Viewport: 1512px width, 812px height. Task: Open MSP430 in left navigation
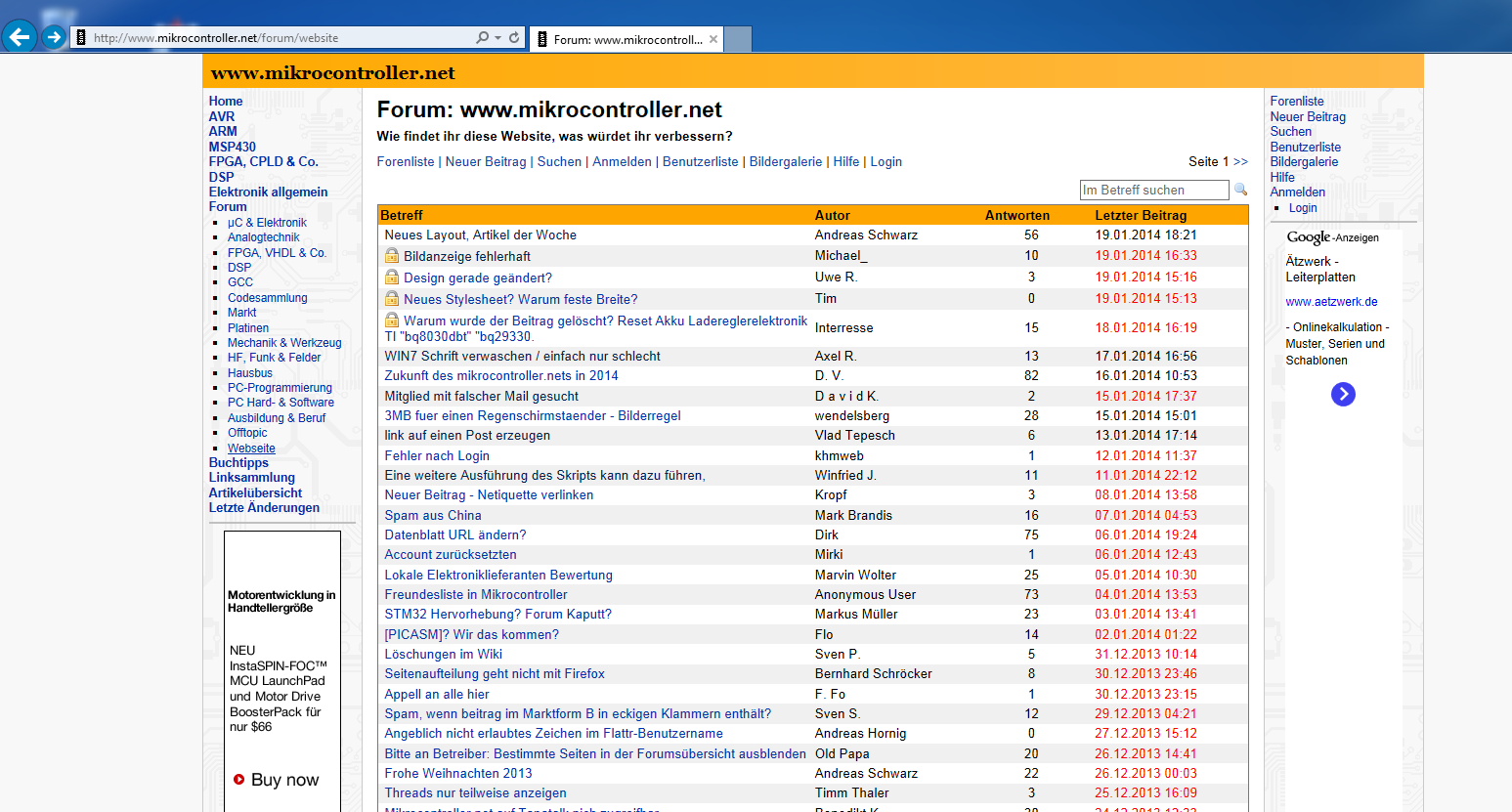click(233, 147)
